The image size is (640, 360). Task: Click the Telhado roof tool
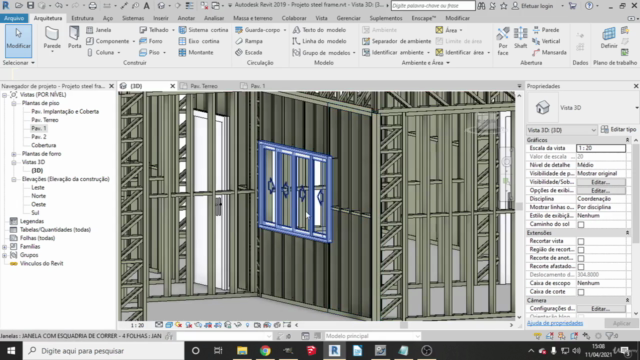tap(154, 30)
